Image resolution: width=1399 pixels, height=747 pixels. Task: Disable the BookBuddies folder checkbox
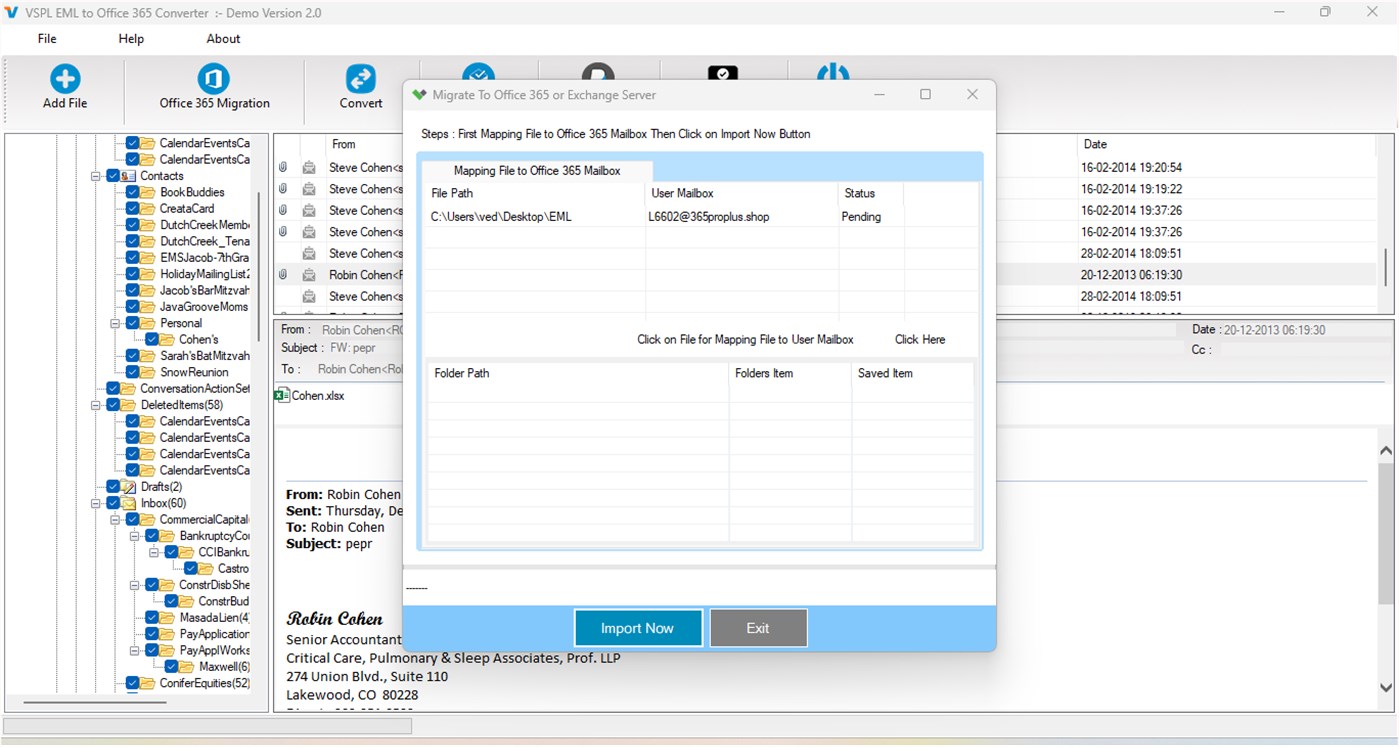(131, 191)
